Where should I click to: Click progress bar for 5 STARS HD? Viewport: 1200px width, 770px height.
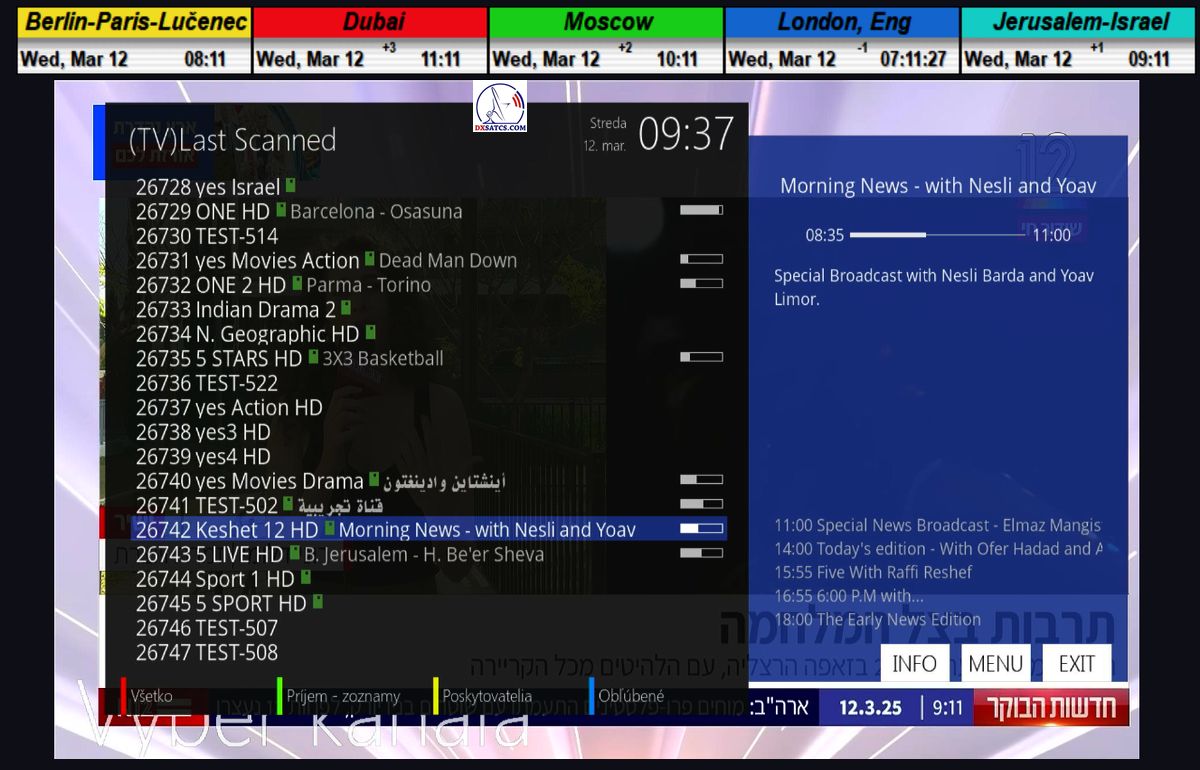click(x=701, y=357)
